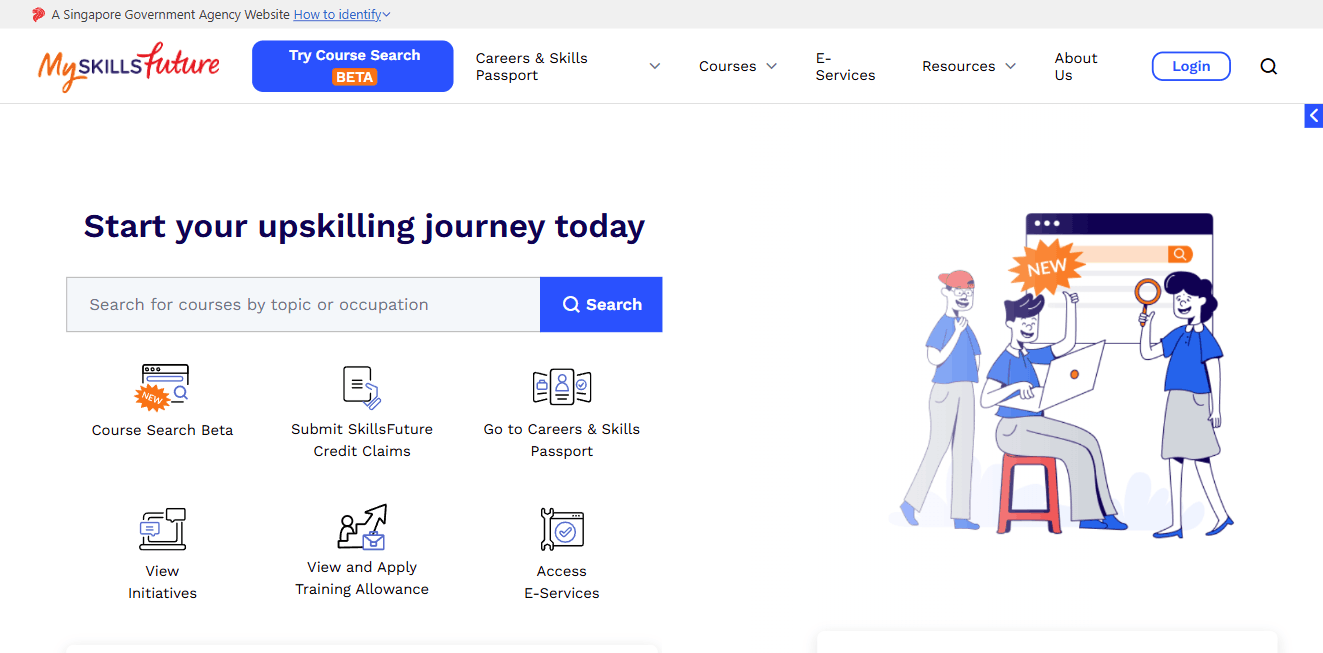1323x653 pixels.
Task: Click the red lion Singapore Government icon
Action: pos(38,15)
